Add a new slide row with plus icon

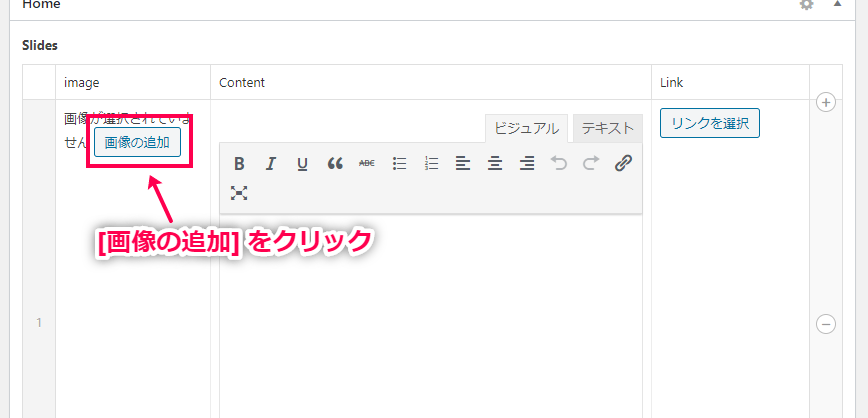coord(826,102)
